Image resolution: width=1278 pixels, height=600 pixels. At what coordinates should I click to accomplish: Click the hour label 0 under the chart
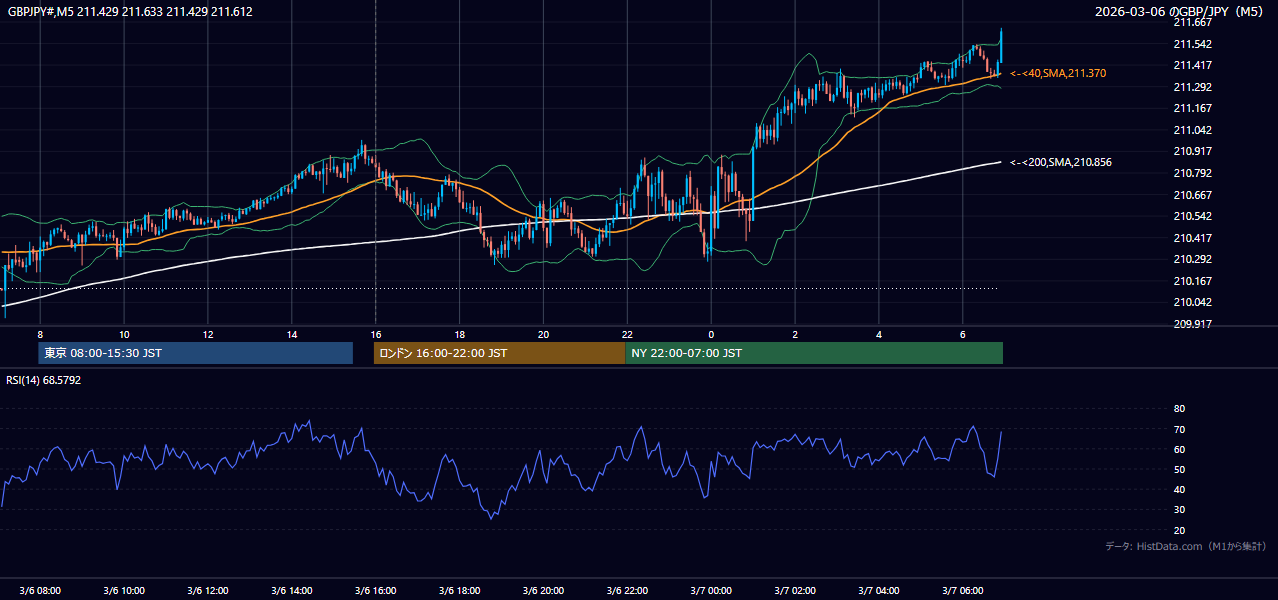(x=711, y=334)
